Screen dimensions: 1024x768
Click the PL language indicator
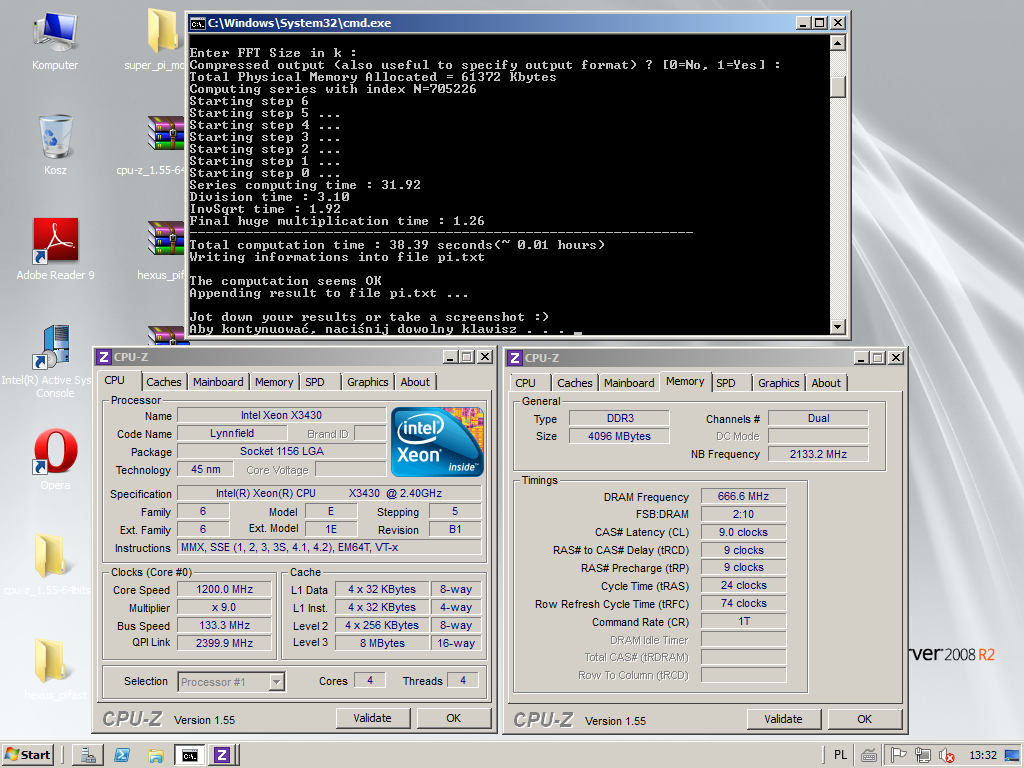click(x=840, y=755)
